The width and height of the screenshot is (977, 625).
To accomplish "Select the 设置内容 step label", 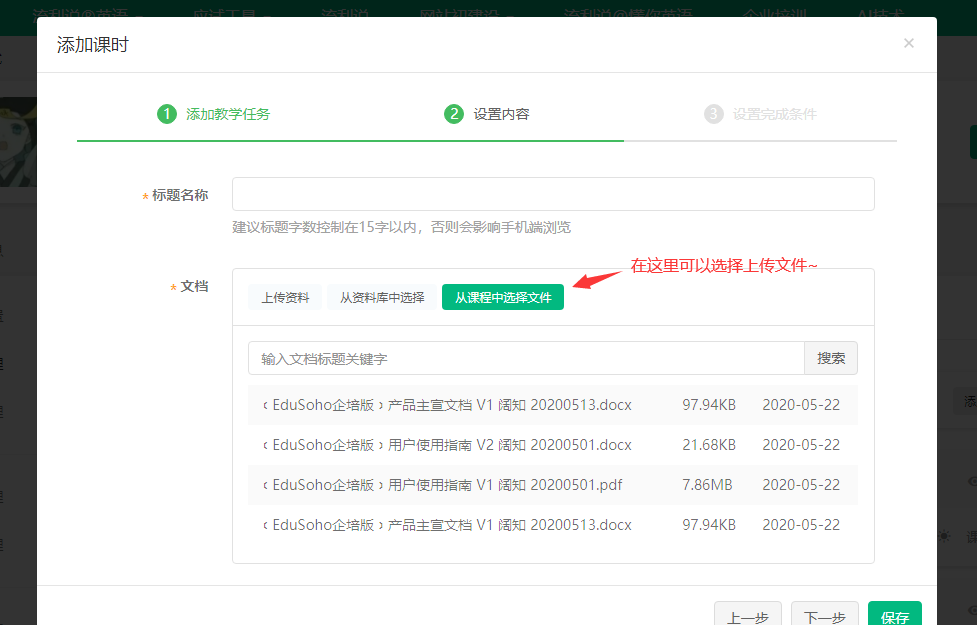I will click(x=501, y=114).
